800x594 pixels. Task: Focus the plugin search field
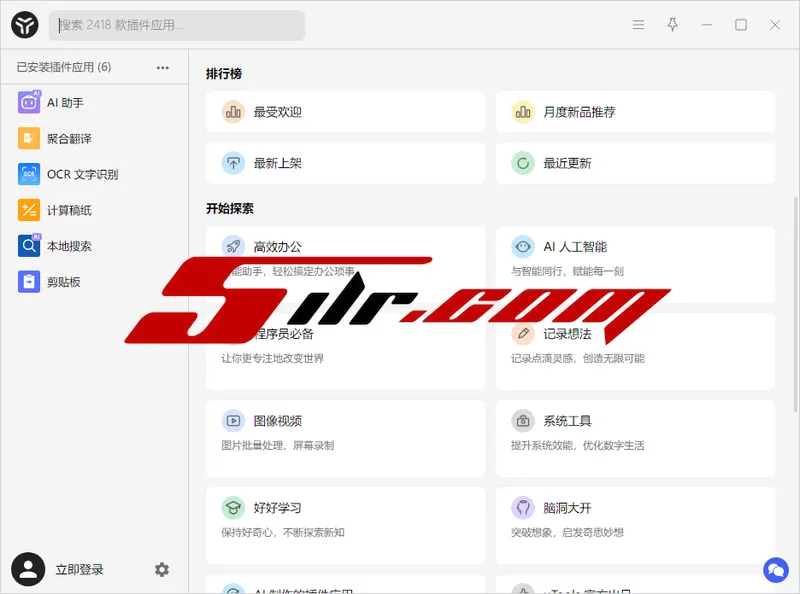pos(177,25)
